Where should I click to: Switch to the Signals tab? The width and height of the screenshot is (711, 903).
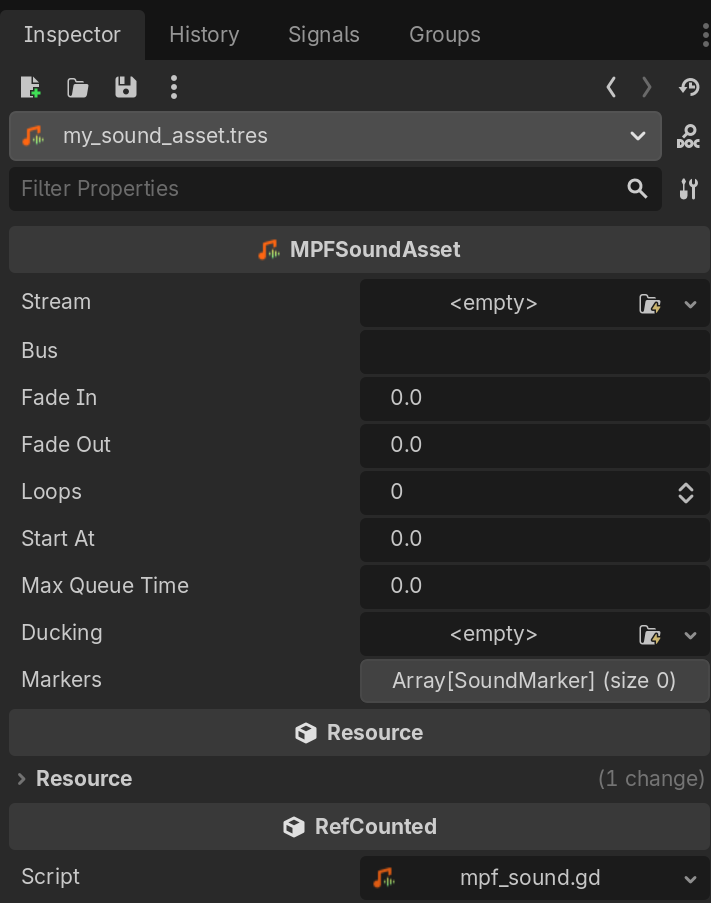323,34
